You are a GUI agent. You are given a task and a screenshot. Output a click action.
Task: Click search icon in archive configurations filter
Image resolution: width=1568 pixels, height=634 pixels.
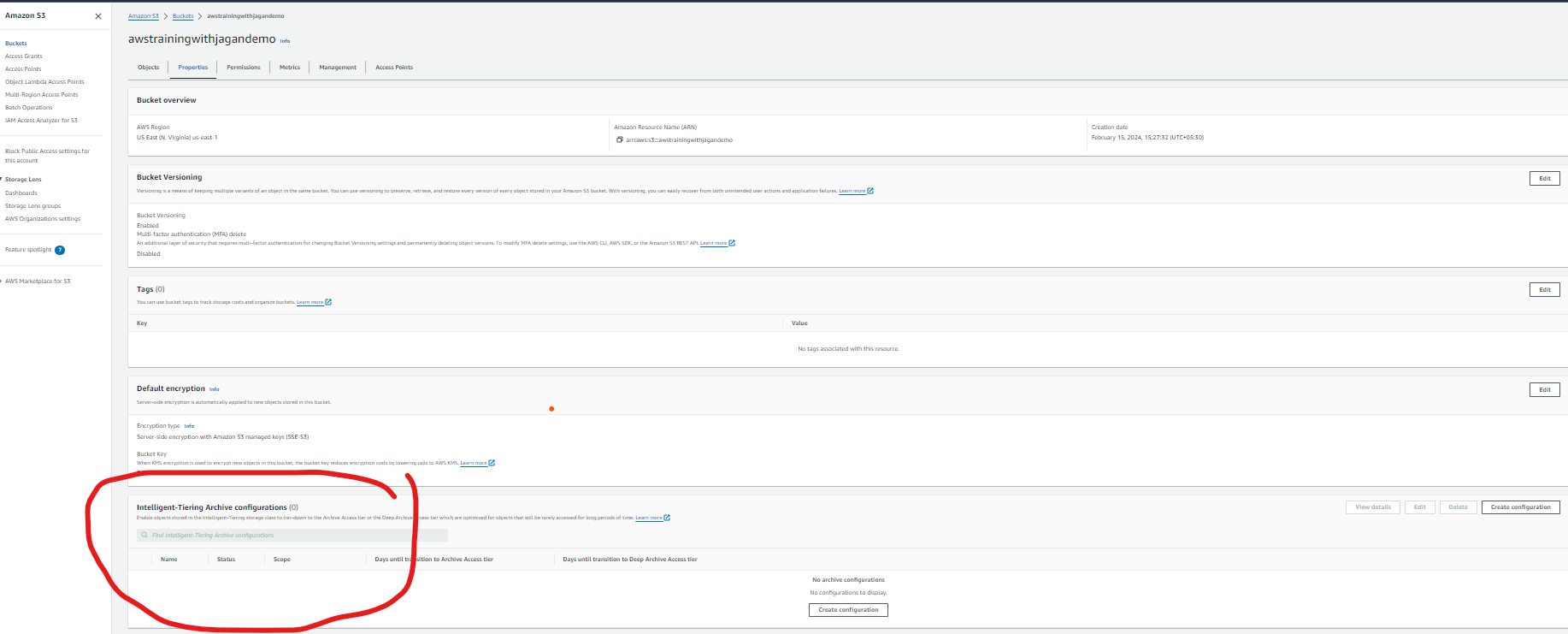pos(144,535)
